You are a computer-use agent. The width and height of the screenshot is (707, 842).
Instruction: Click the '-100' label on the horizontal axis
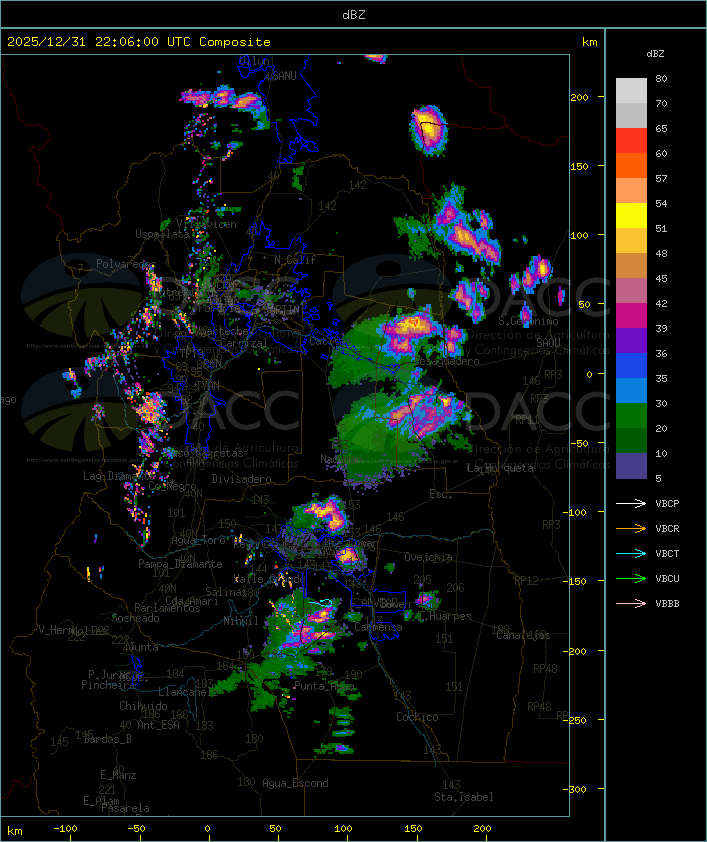coord(65,829)
